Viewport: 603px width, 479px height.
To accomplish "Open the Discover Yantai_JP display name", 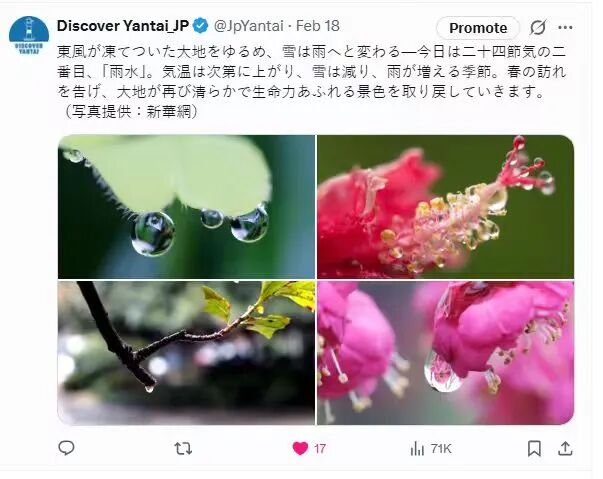I will pyautogui.click(x=123, y=26).
